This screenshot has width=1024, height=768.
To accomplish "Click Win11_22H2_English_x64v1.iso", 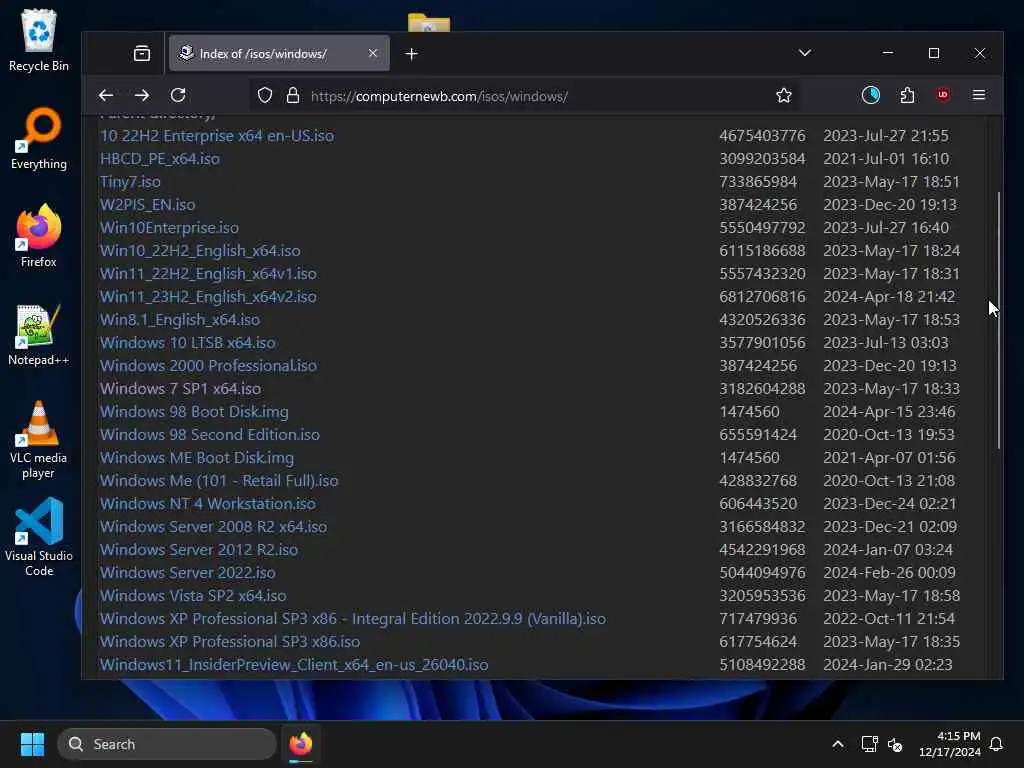I will pos(208,274).
